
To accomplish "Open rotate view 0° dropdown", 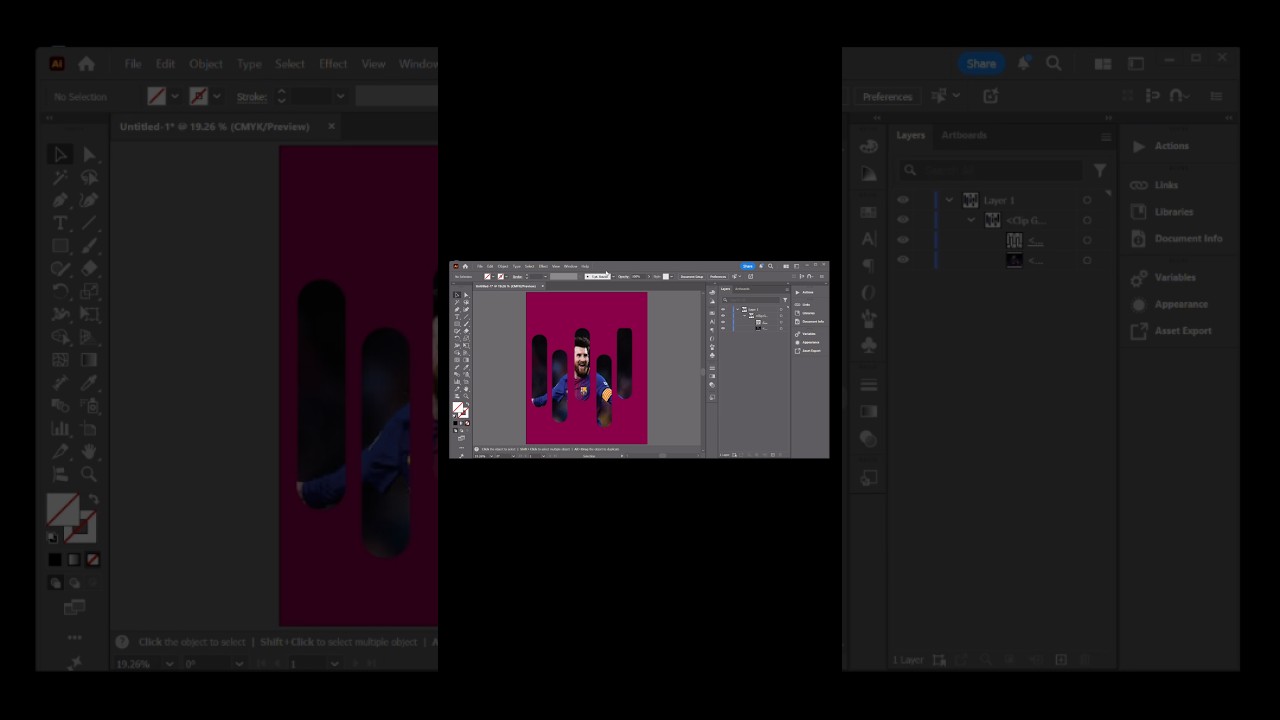I will pos(238,664).
